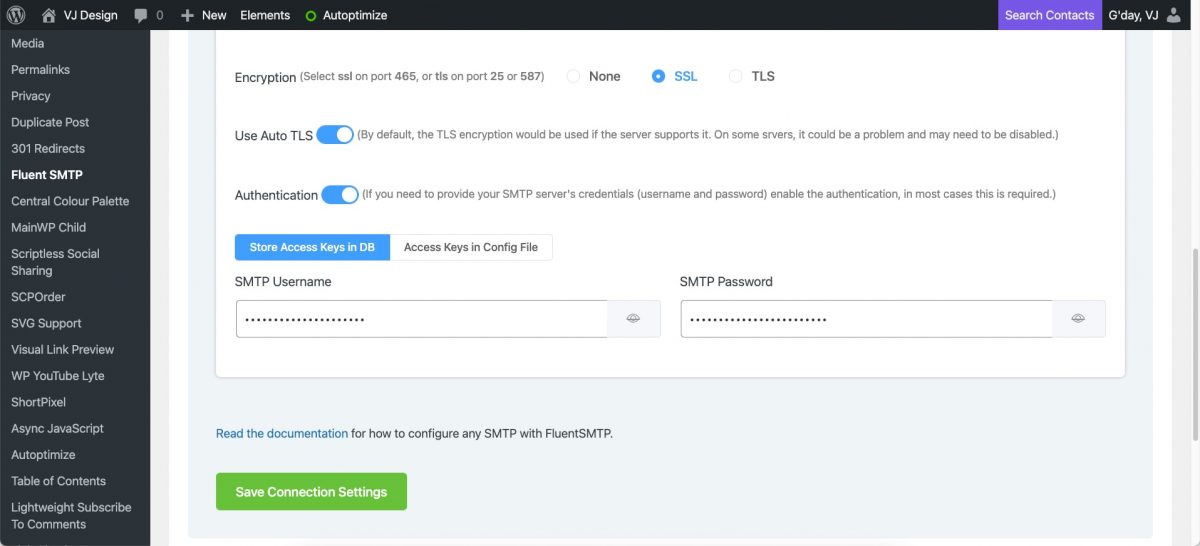Viewport: 1200px width, 546px height.
Task: Click the Autoptimize green status circle
Action: tap(310, 16)
